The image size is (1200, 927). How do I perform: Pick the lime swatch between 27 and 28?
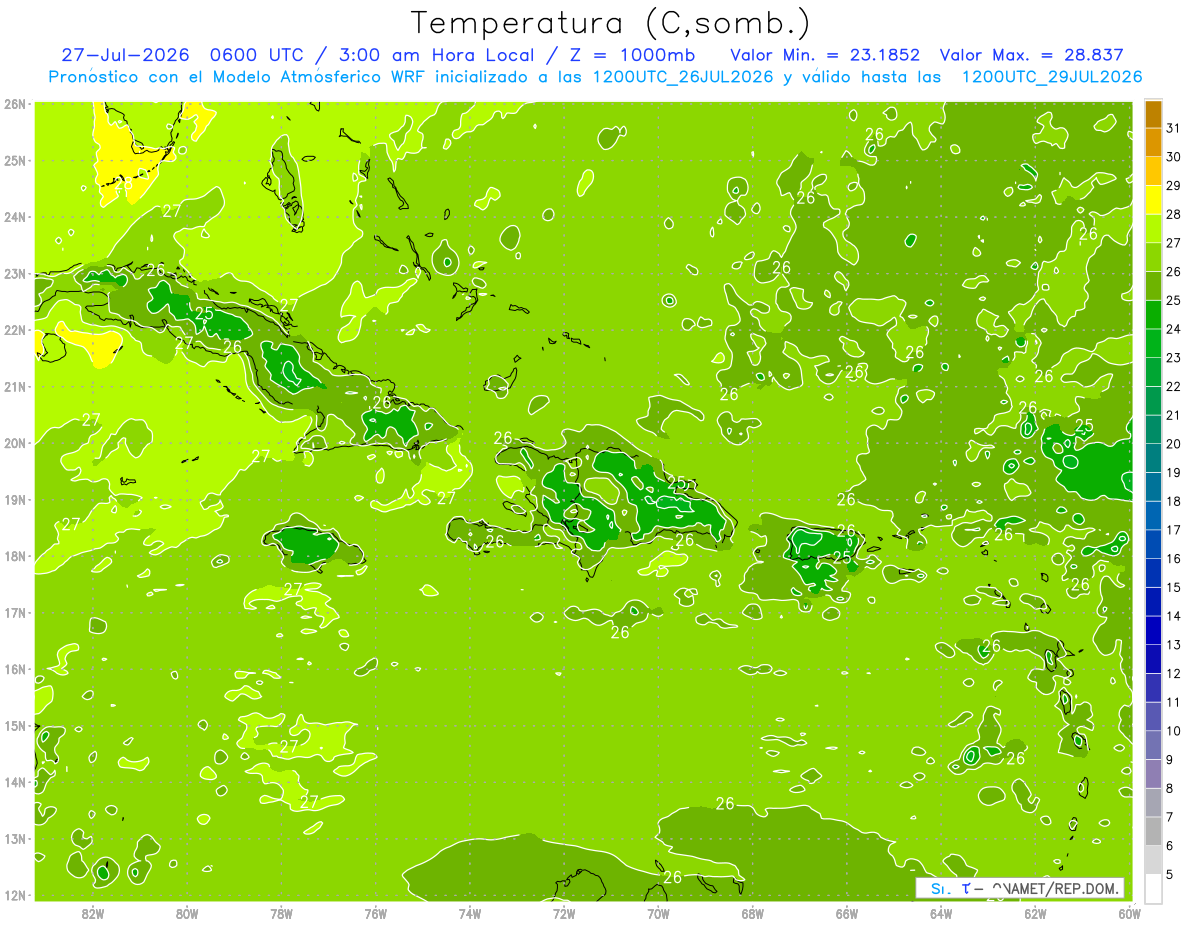tap(1154, 230)
